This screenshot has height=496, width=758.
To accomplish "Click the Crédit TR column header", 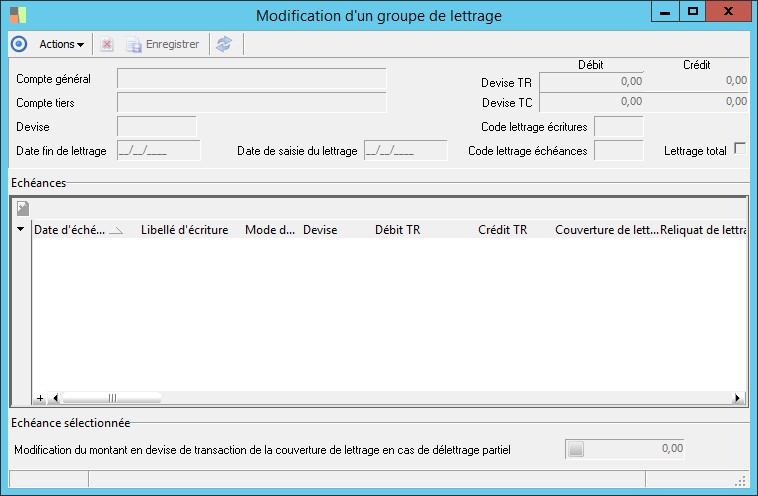I will tap(502, 229).
